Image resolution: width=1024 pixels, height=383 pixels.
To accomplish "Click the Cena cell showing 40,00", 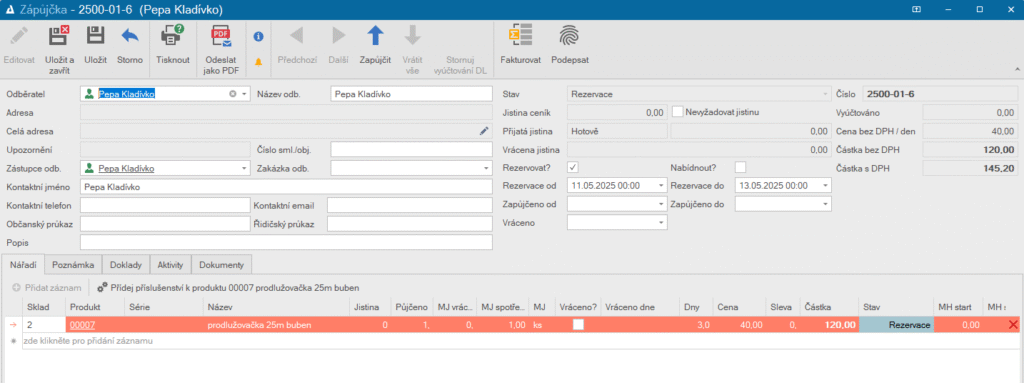I will click(x=739, y=325).
